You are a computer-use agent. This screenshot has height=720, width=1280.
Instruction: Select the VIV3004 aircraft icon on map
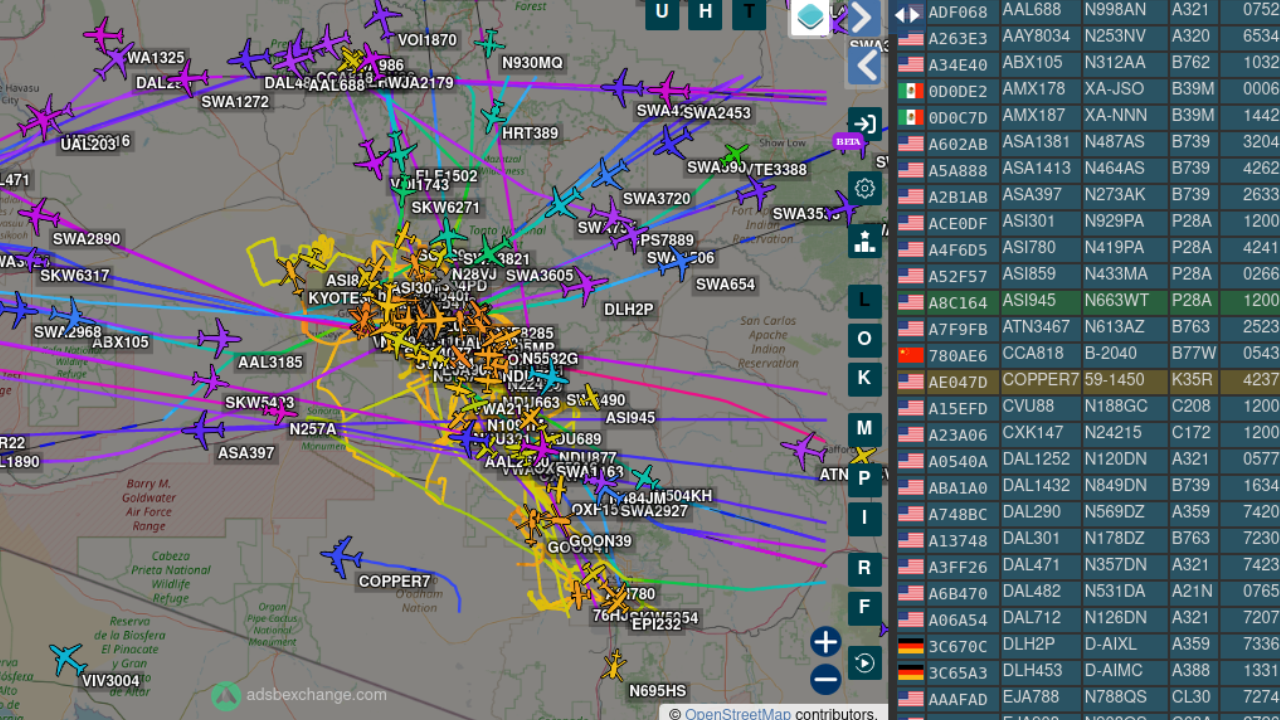point(67,658)
